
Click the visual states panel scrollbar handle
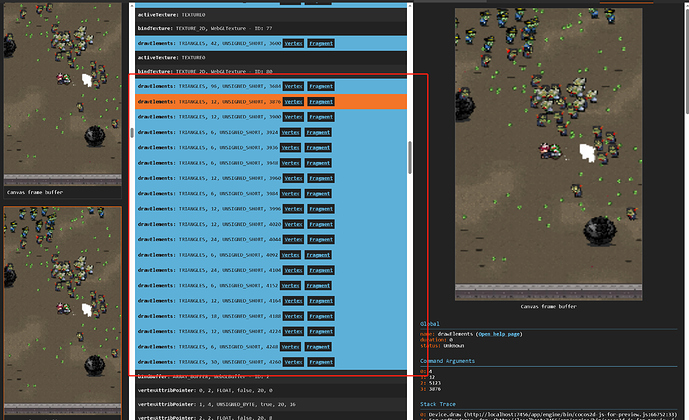(x=132, y=133)
